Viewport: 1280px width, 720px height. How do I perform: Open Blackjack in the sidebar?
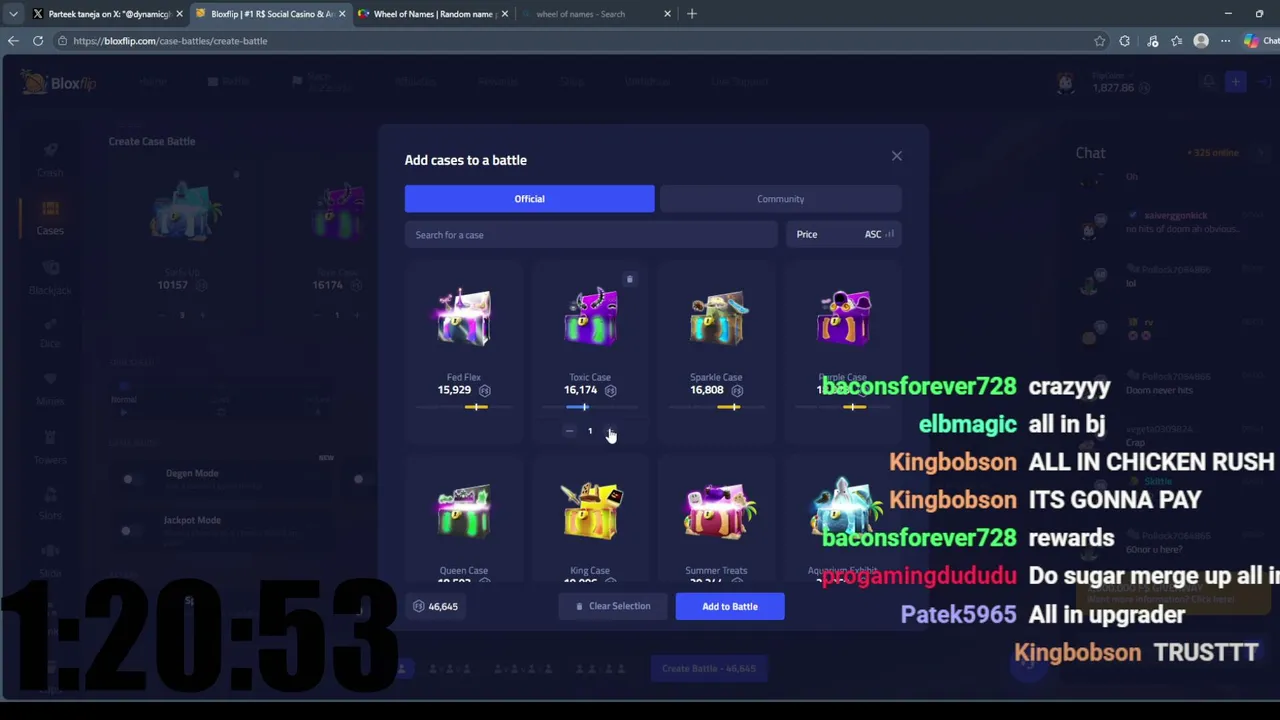(x=50, y=278)
